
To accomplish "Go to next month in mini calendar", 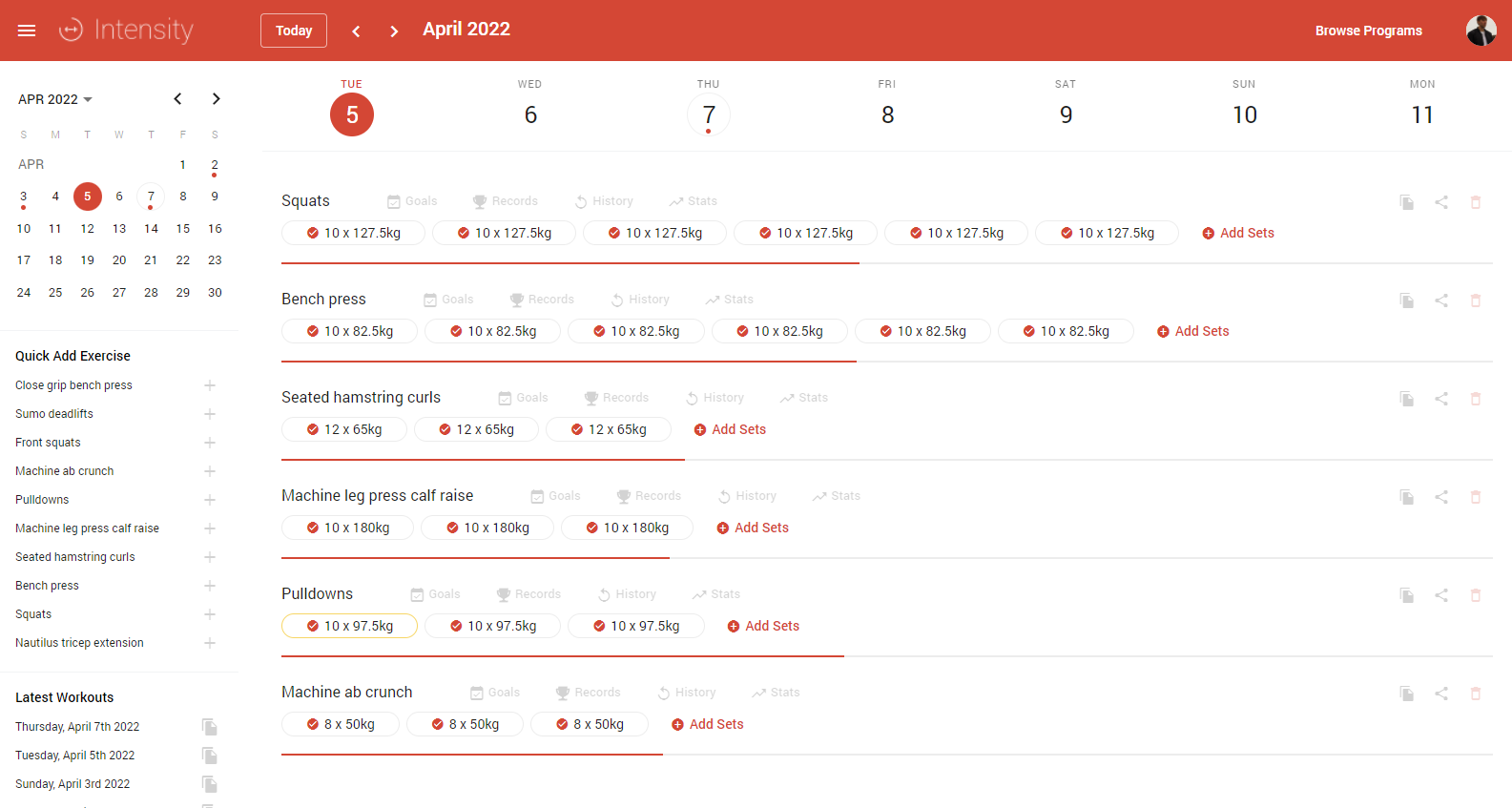I will (x=217, y=99).
